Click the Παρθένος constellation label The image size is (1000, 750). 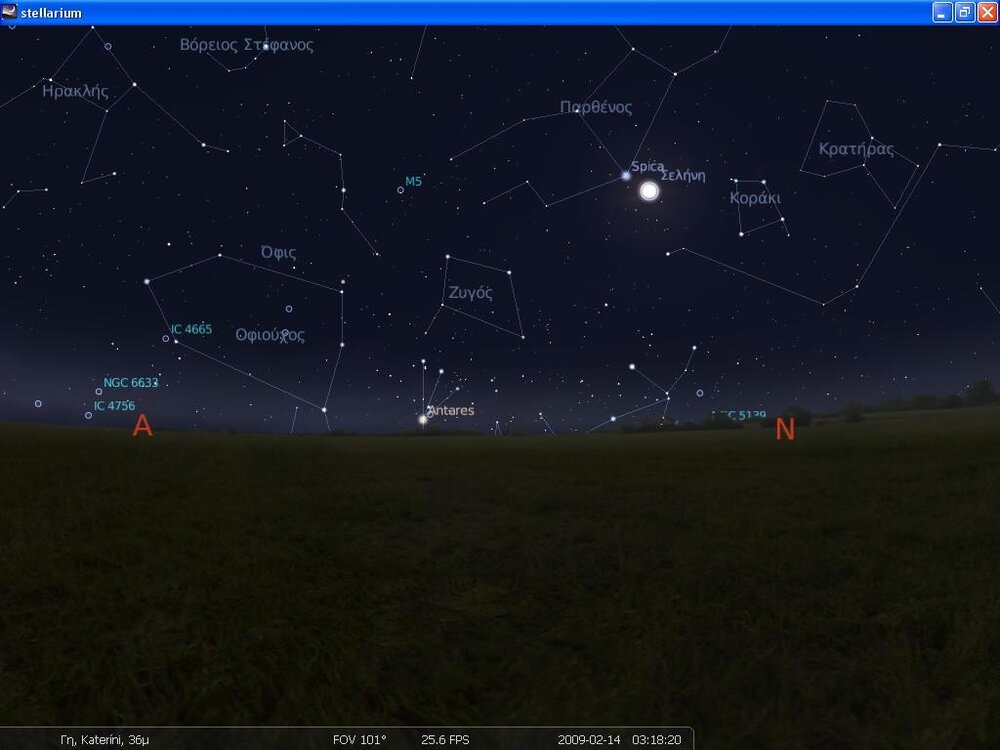click(596, 107)
